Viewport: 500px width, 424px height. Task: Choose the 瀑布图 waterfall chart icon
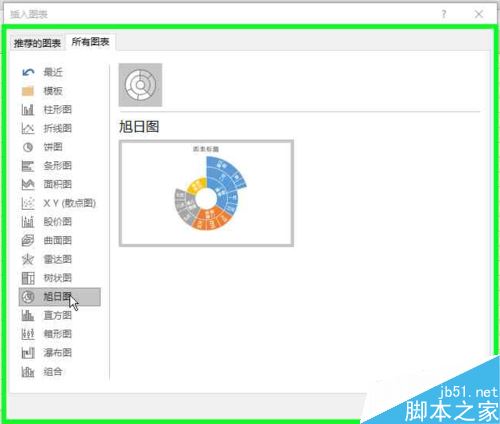point(28,352)
